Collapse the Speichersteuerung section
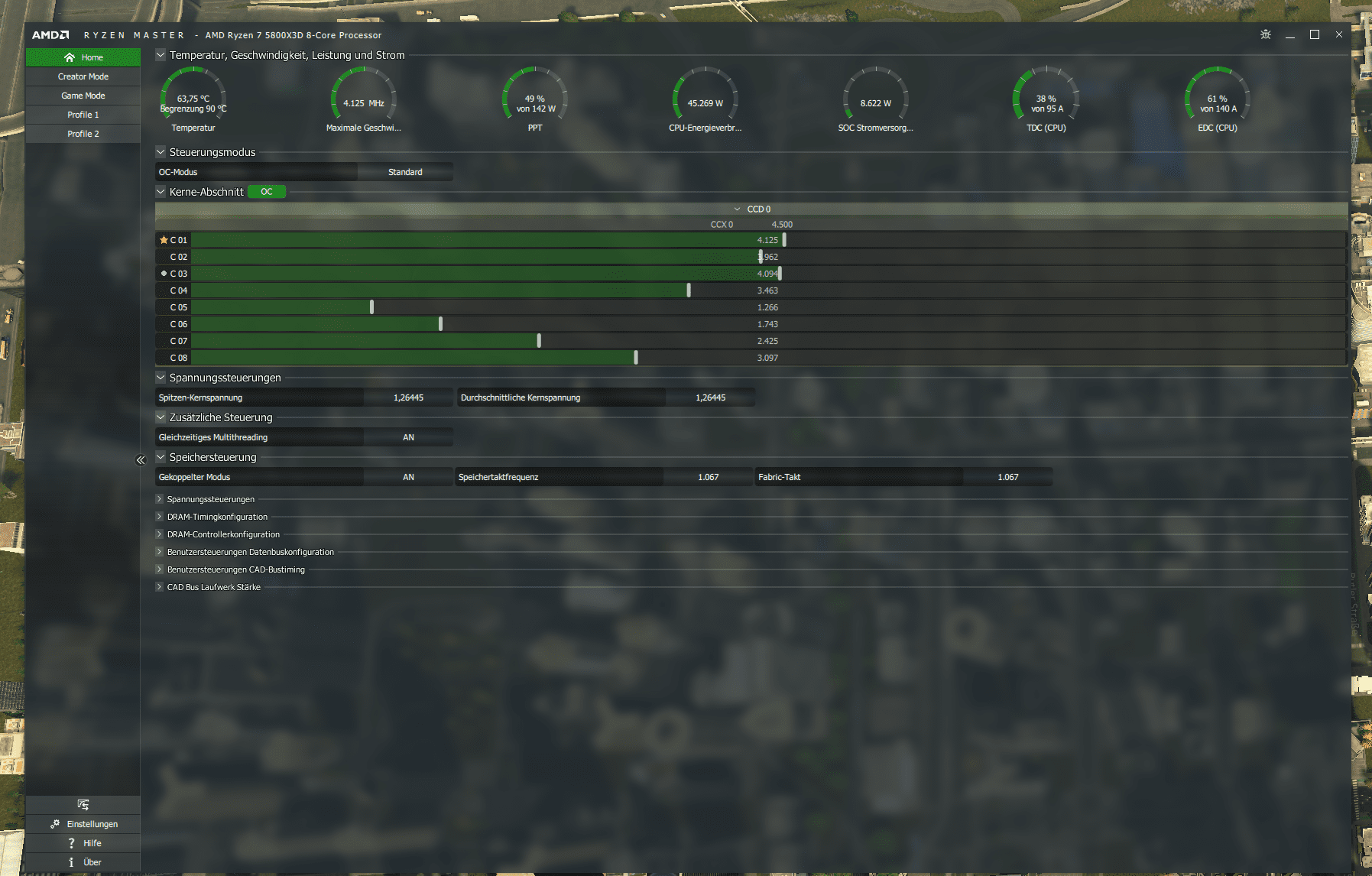 click(x=161, y=457)
